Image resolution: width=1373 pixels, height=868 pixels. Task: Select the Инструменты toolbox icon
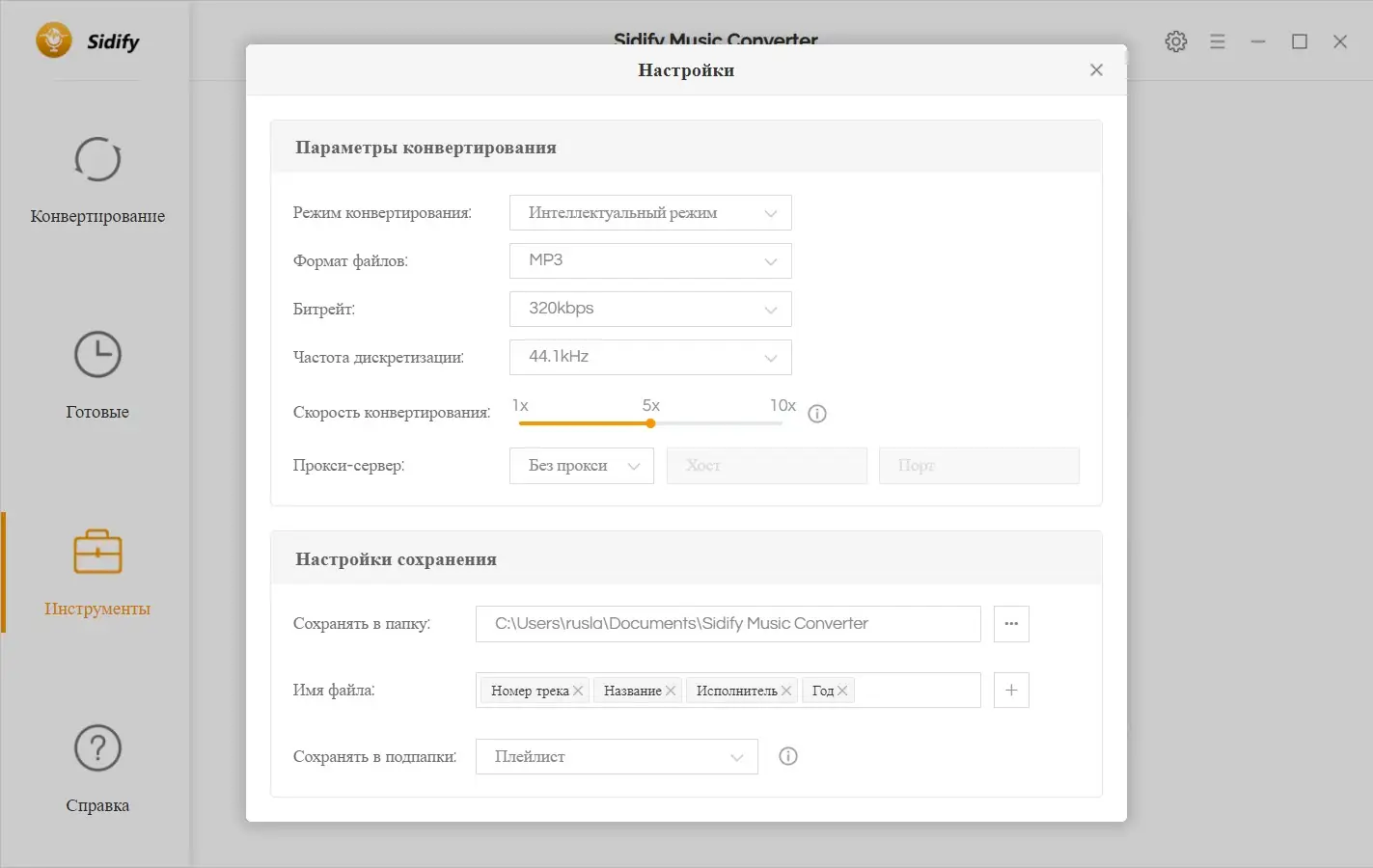(x=97, y=552)
